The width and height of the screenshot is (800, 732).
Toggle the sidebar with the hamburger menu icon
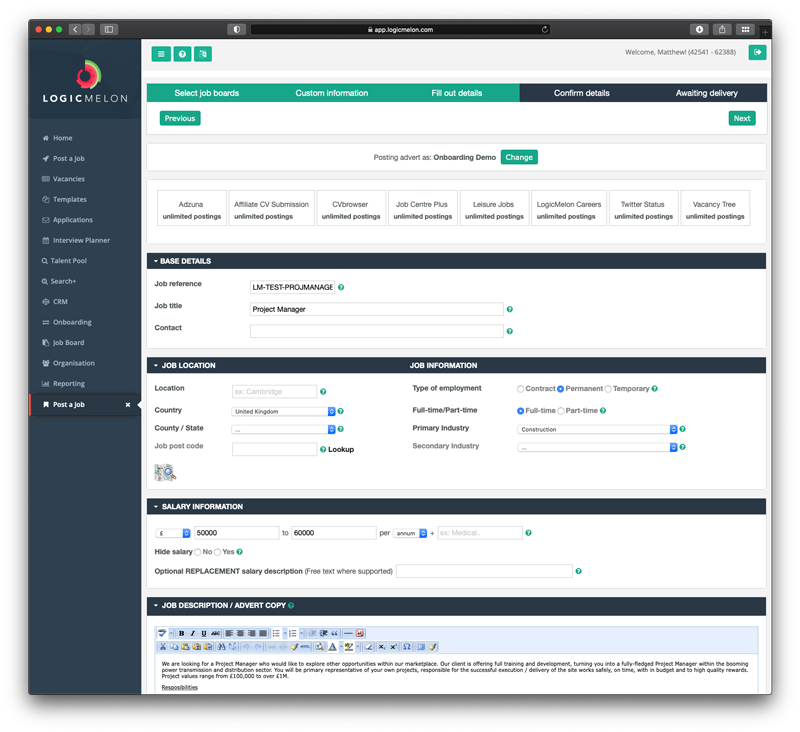(x=161, y=54)
